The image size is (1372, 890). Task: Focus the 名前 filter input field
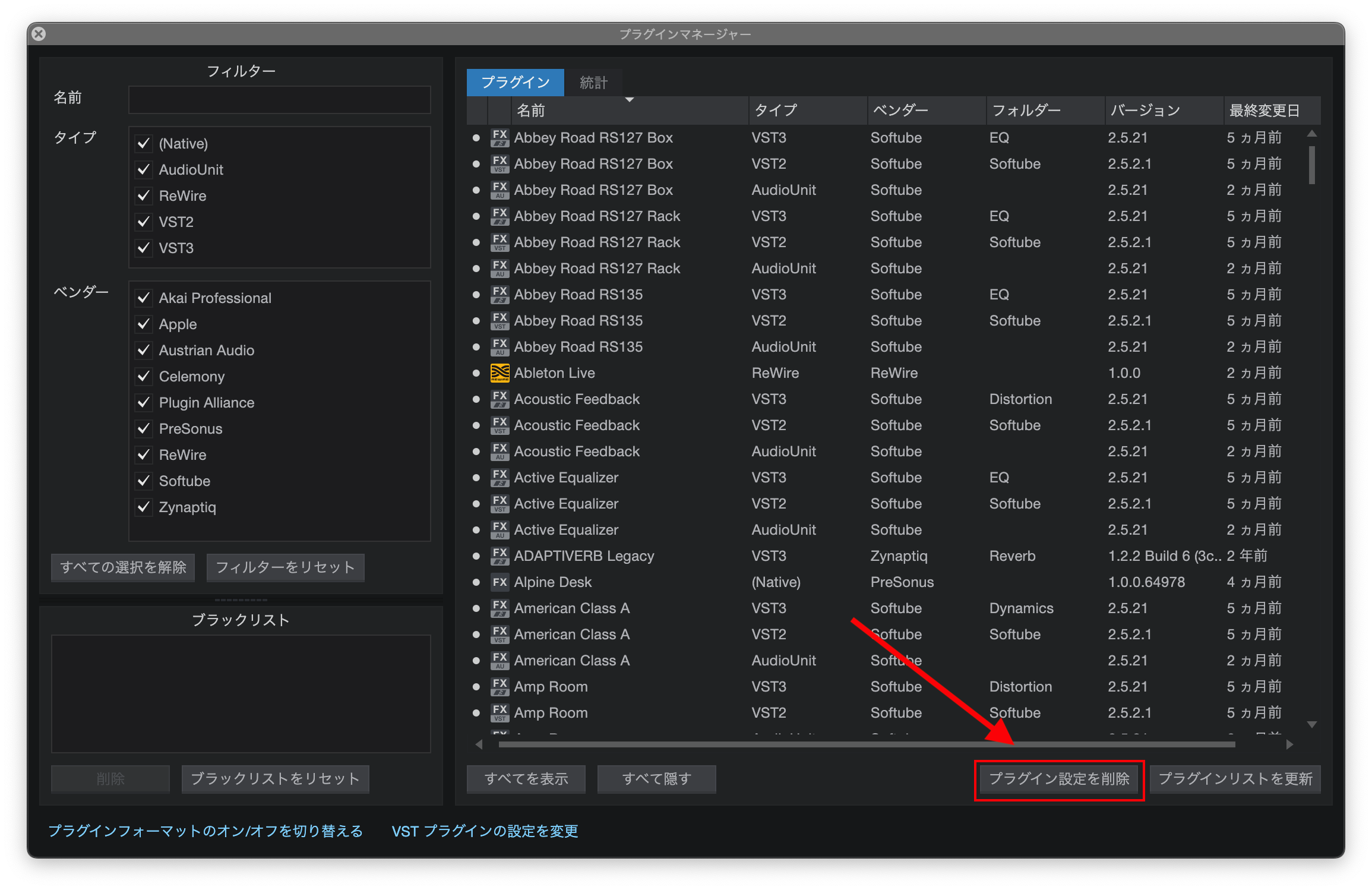(x=280, y=99)
